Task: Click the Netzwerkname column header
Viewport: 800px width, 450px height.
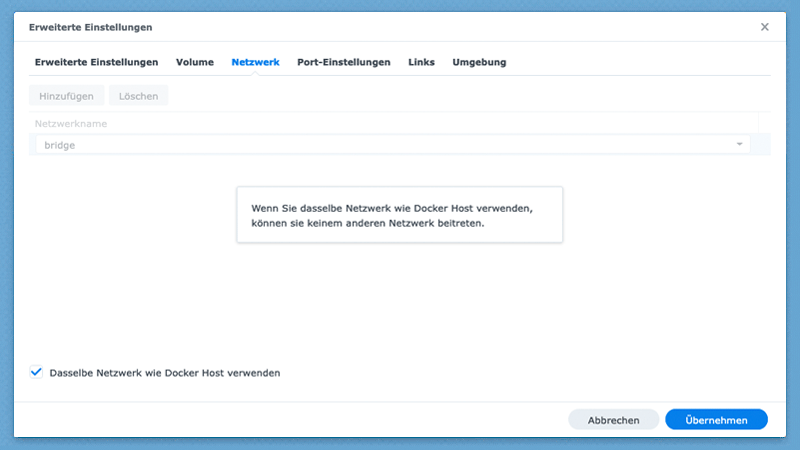Action: (71, 123)
